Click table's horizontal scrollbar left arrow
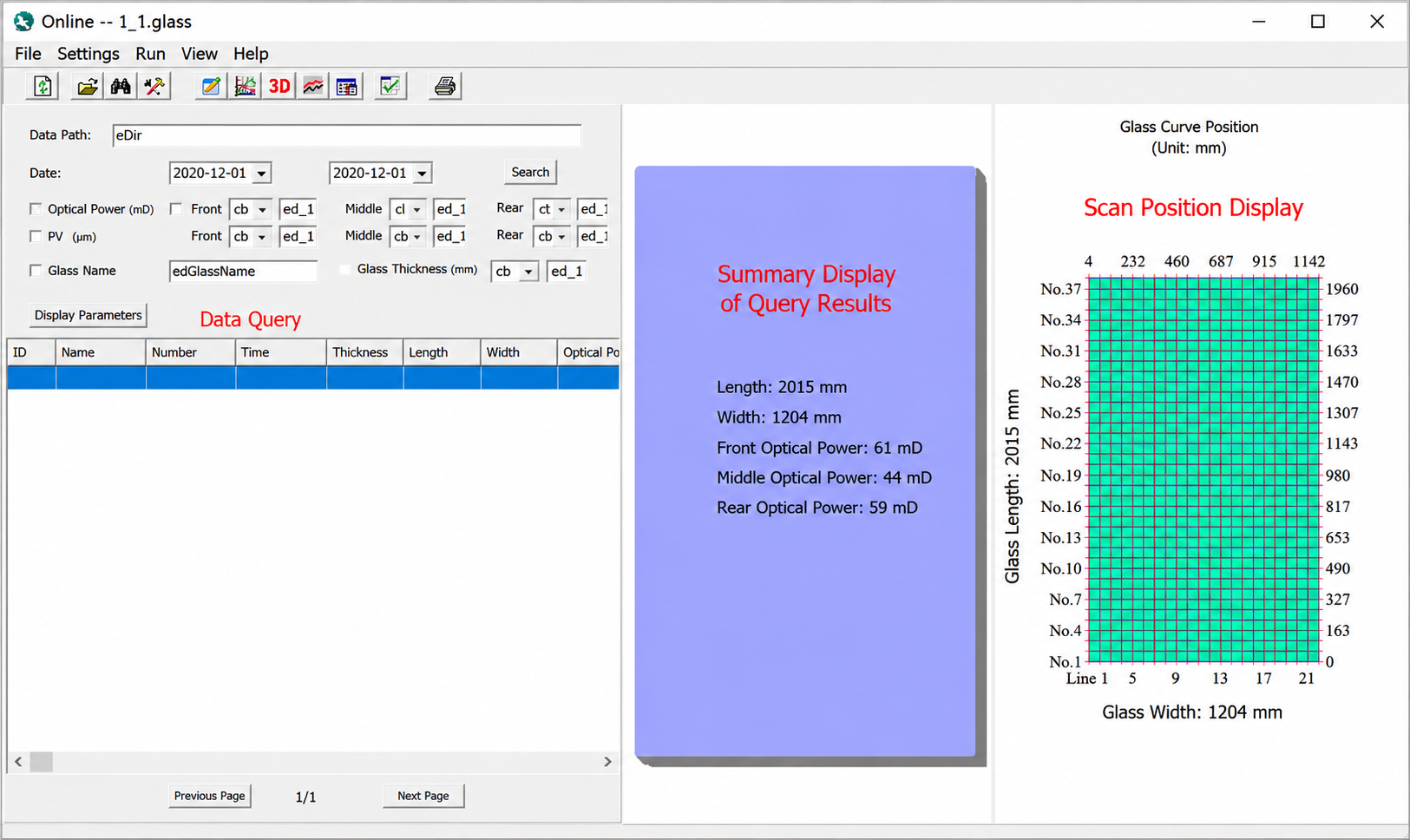Screen dimensions: 1410x840 tap(18, 762)
